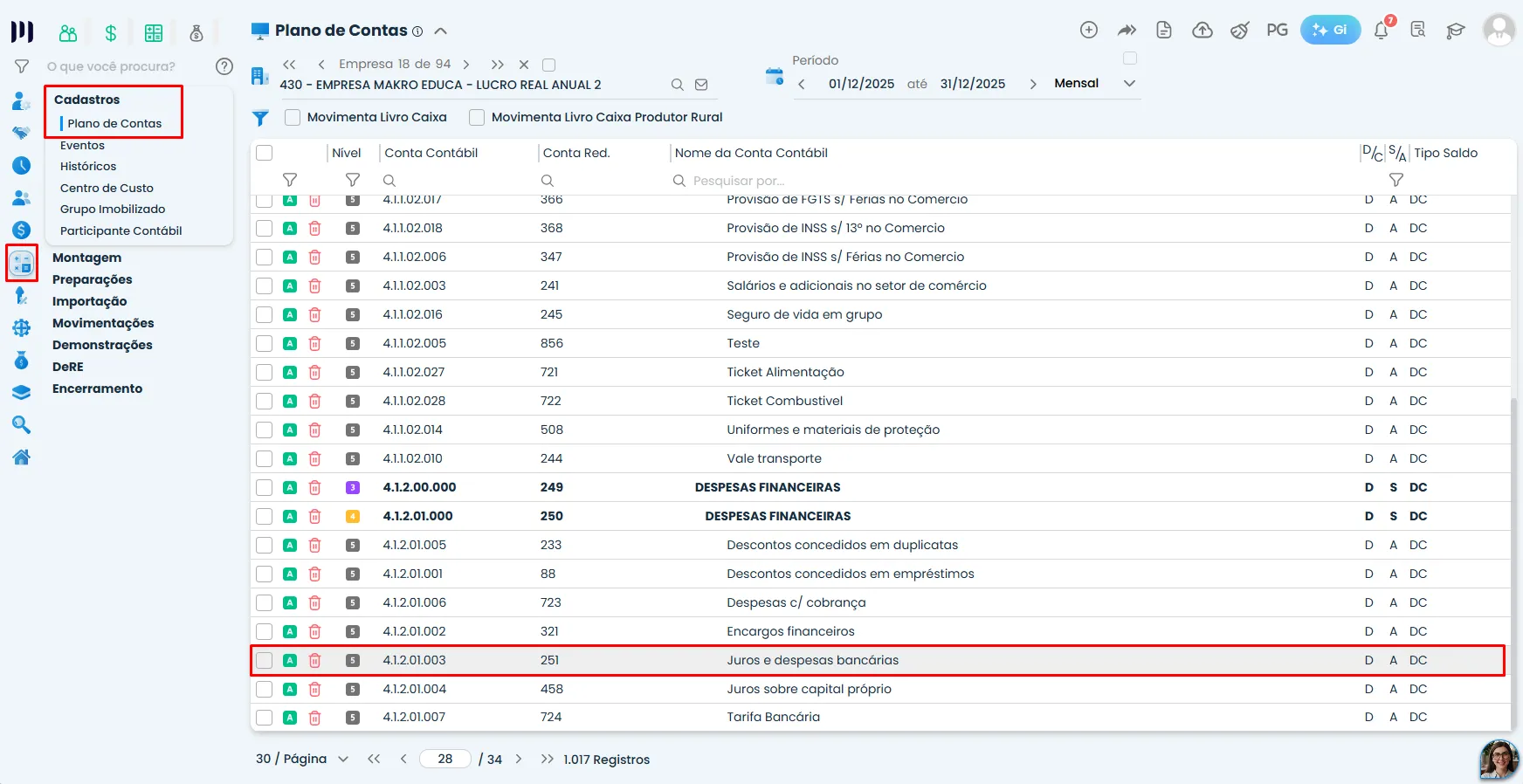
Task: Click the stacked layers icon in left sidebar
Action: (x=22, y=392)
